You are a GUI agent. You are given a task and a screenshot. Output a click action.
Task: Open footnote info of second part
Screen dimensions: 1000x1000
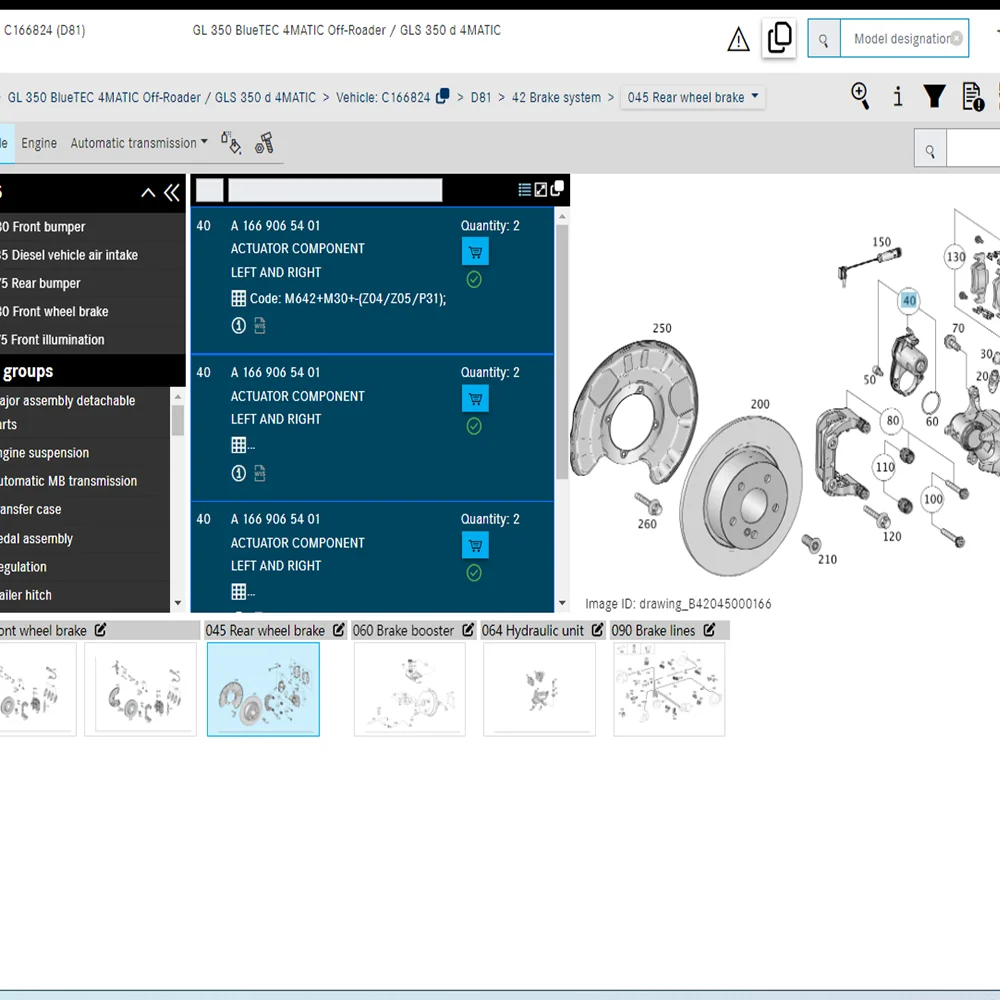(x=239, y=473)
